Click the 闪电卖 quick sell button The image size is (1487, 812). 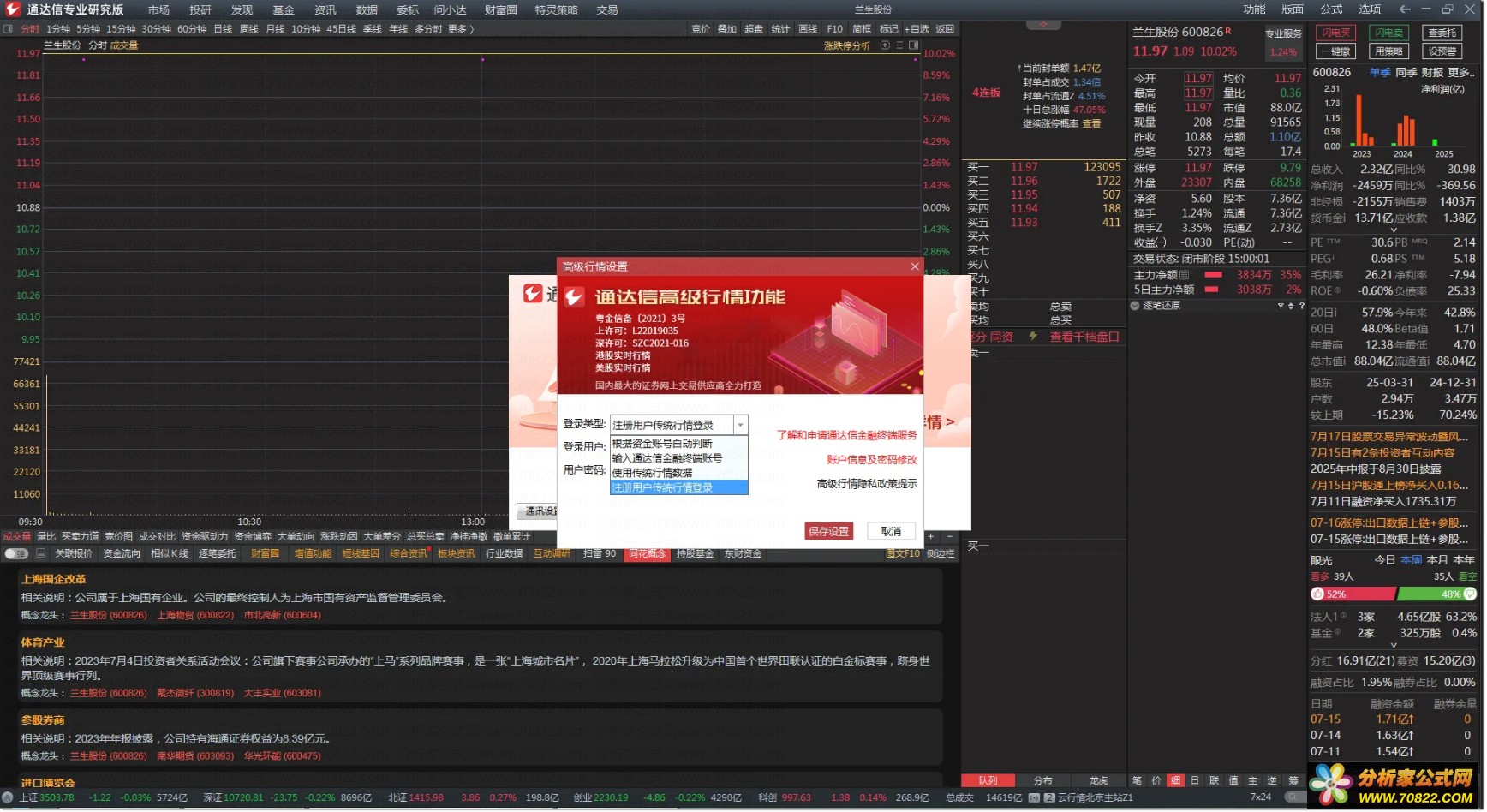(1389, 33)
